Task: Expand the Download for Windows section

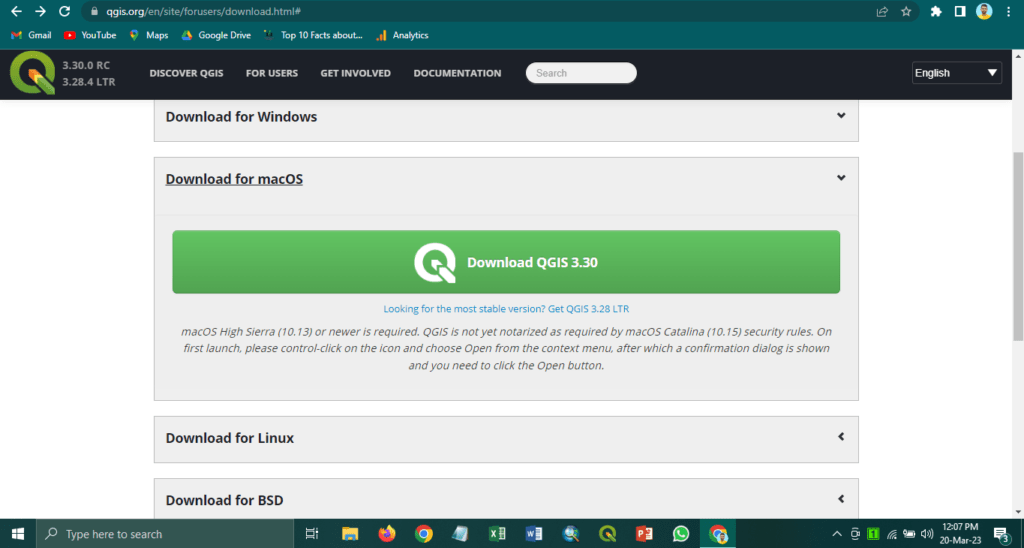Action: [x=506, y=117]
